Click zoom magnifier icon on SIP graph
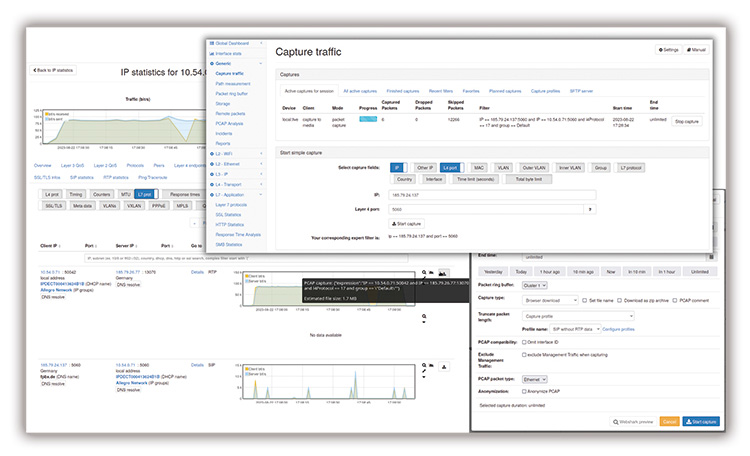The height and width of the screenshot is (456, 750). point(423,367)
